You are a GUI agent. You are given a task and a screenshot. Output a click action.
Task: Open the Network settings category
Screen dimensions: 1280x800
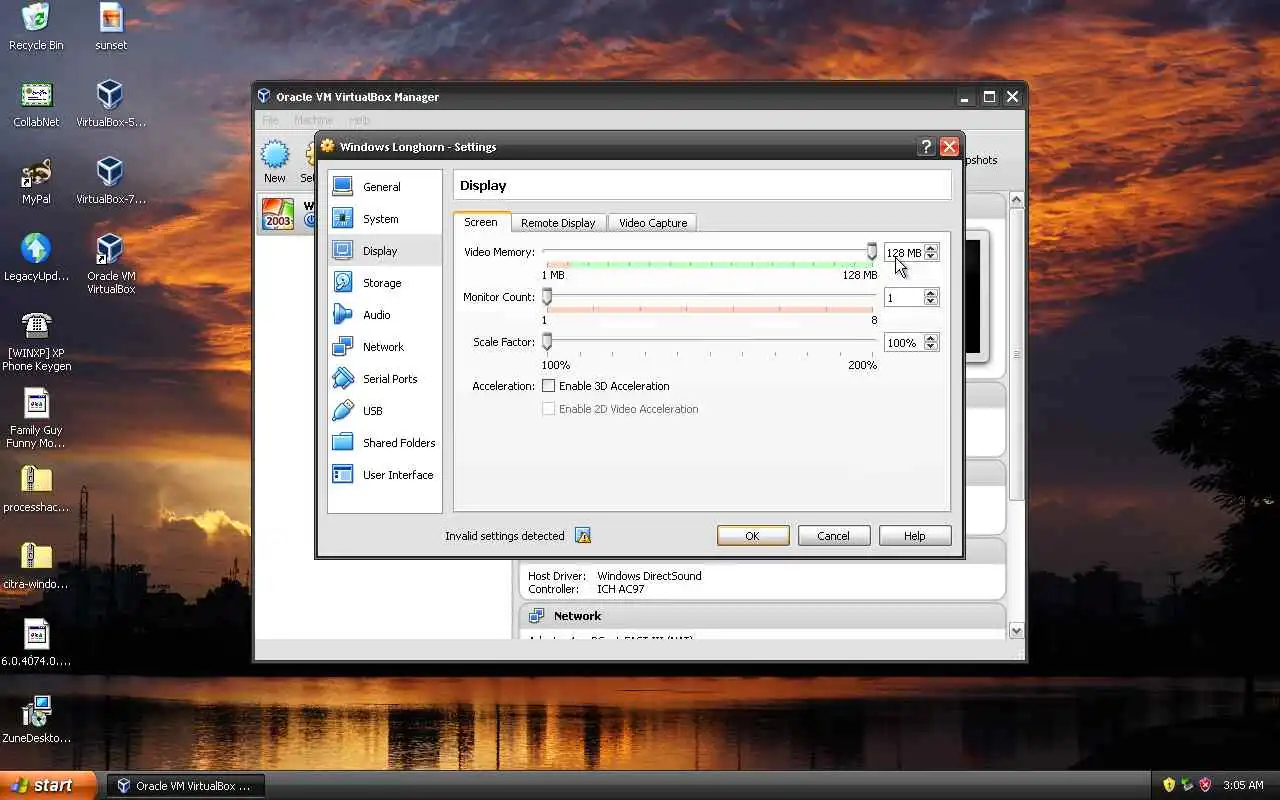point(385,347)
